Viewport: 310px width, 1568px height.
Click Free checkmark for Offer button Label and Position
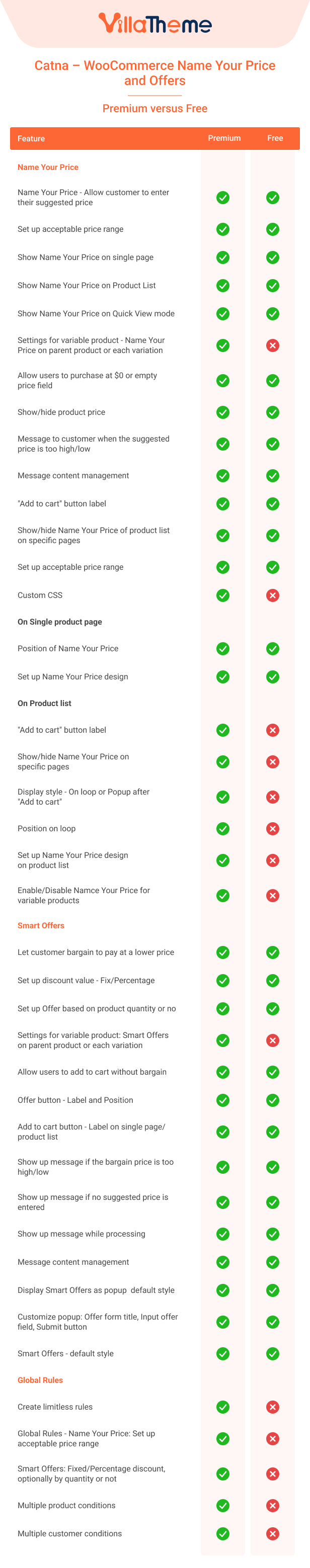(x=273, y=1100)
